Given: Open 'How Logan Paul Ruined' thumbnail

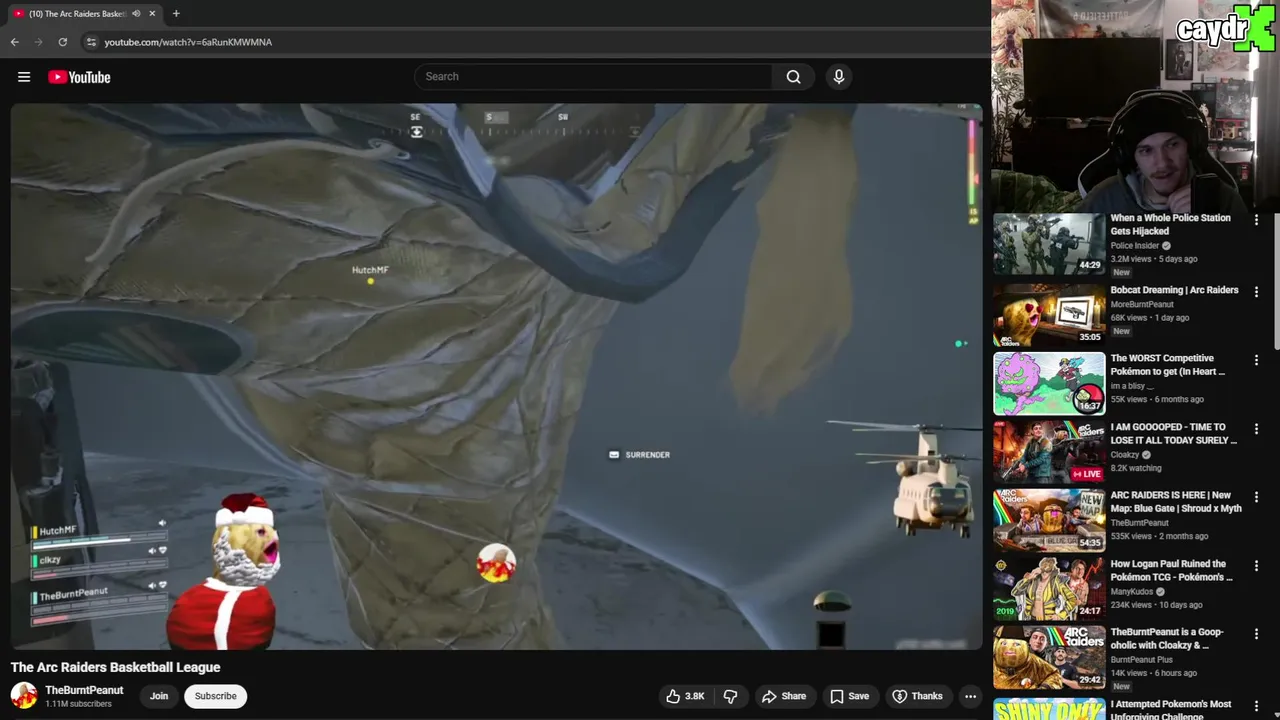Looking at the screenshot, I should click(1049, 589).
